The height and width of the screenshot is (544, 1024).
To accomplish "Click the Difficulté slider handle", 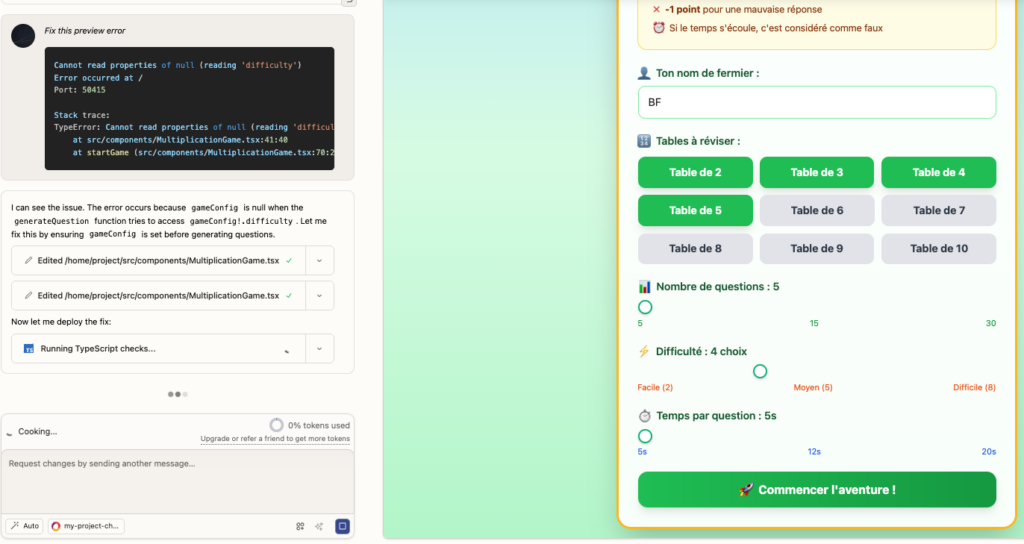I will point(760,372).
